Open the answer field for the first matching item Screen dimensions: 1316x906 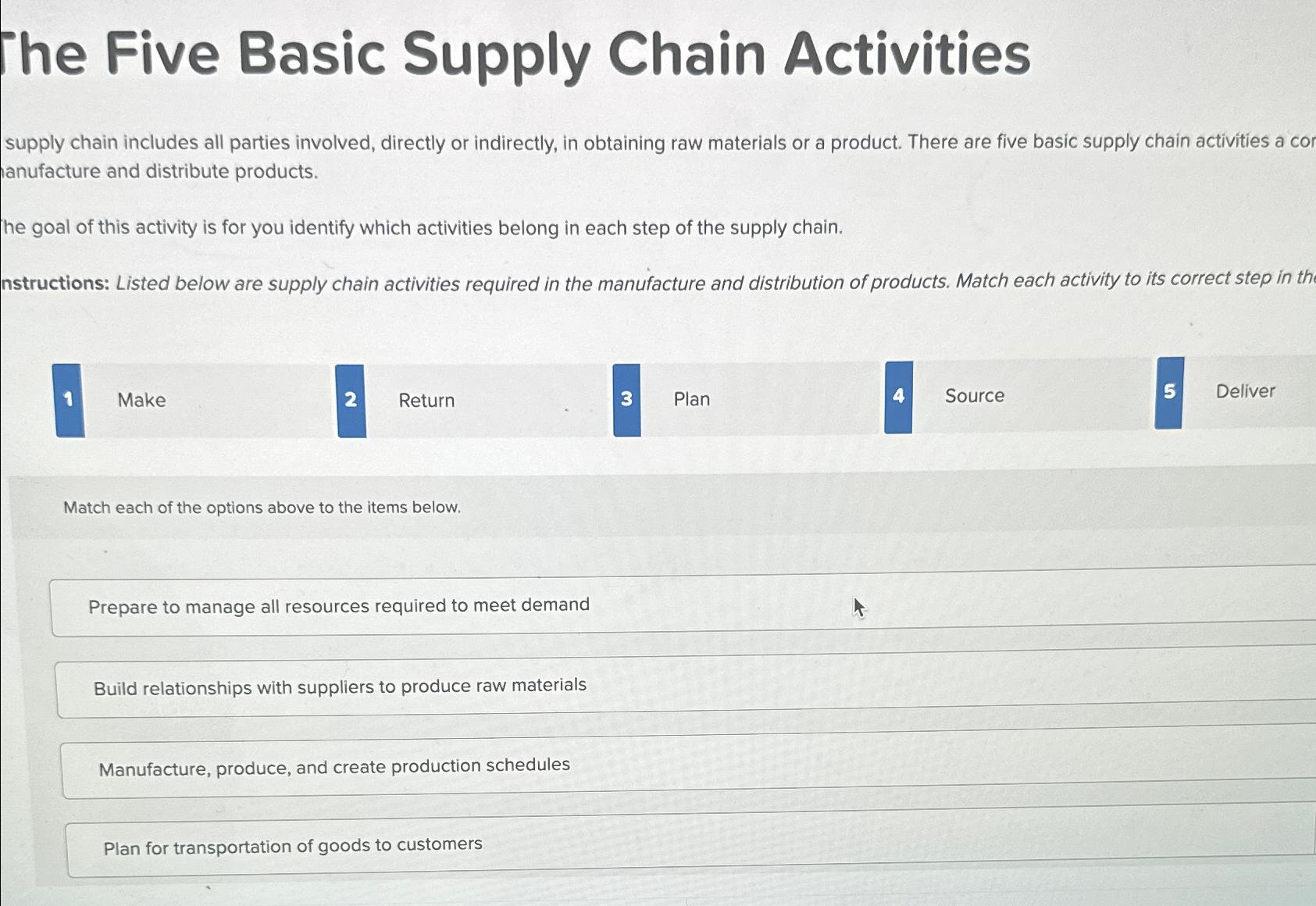tap(937, 607)
